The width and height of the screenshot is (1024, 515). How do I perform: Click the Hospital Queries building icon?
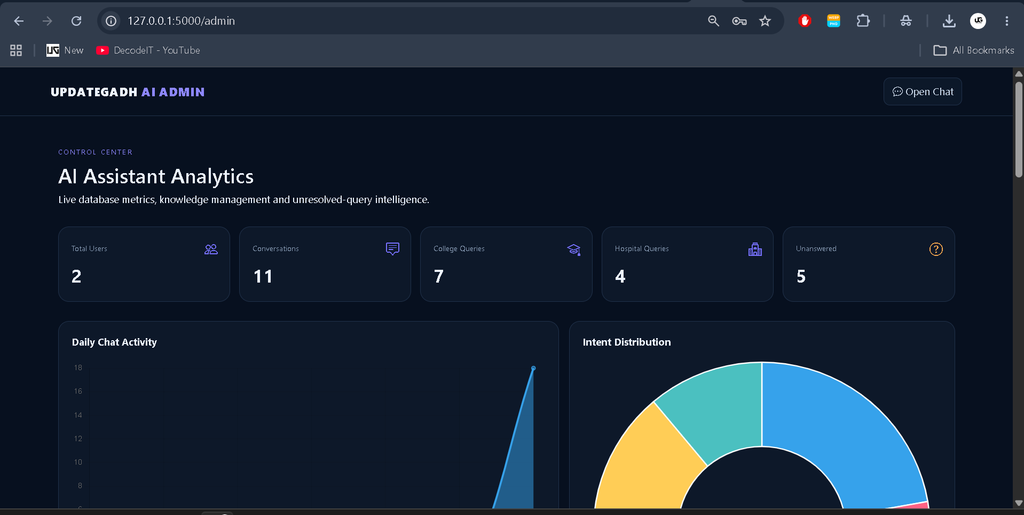click(x=755, y=249)
